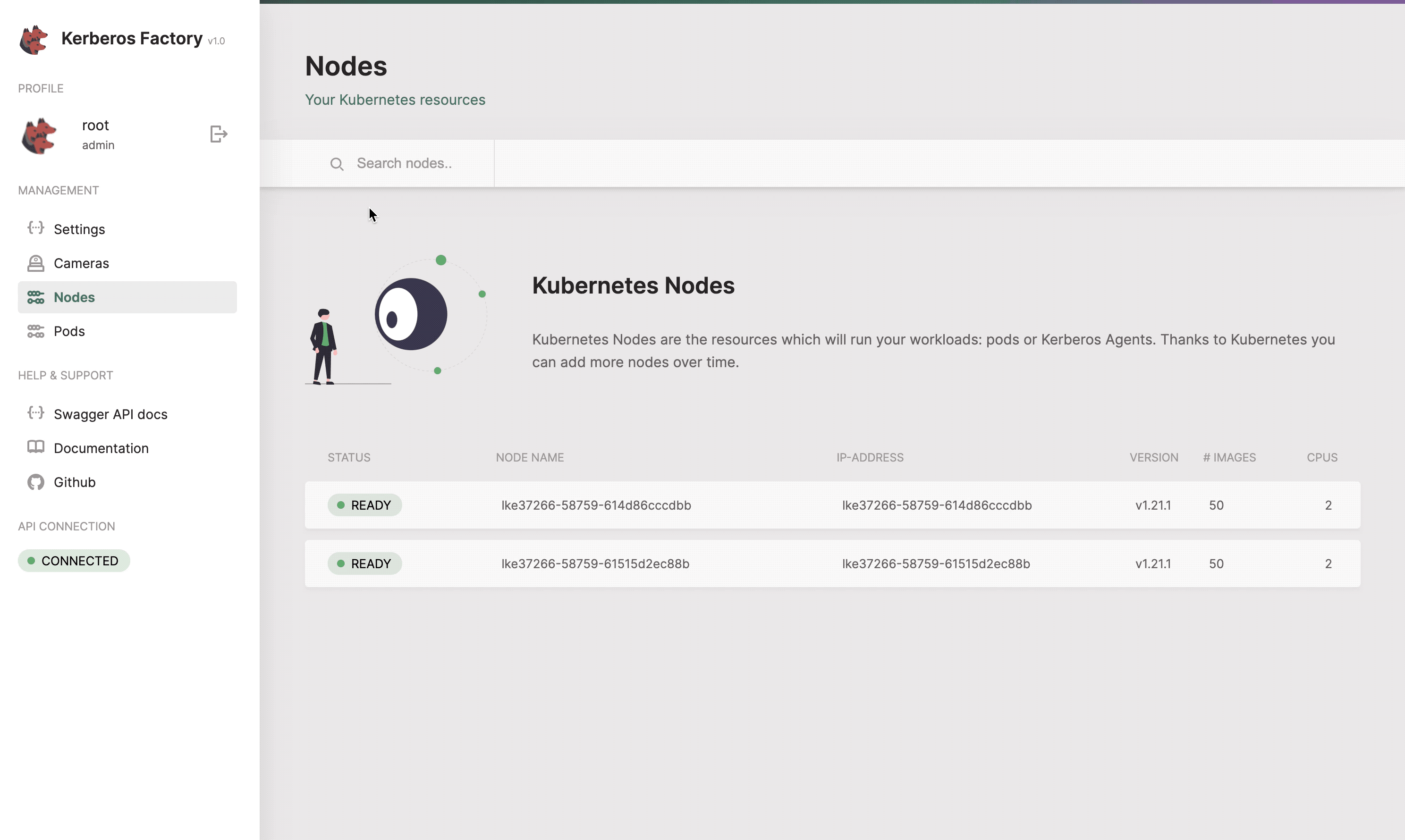Click the CONNECTED status indicator
This screenshot has width=1405, height=840.
[74, 560]
